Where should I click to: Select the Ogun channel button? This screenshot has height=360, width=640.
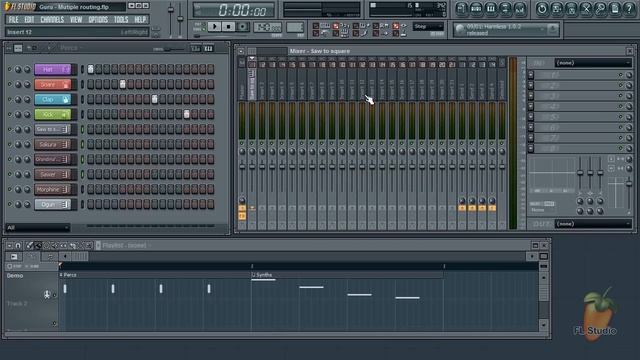click(53, 204)
